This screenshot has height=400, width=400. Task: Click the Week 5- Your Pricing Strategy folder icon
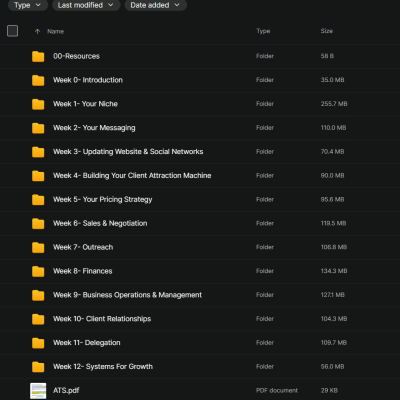pos(38,200)
